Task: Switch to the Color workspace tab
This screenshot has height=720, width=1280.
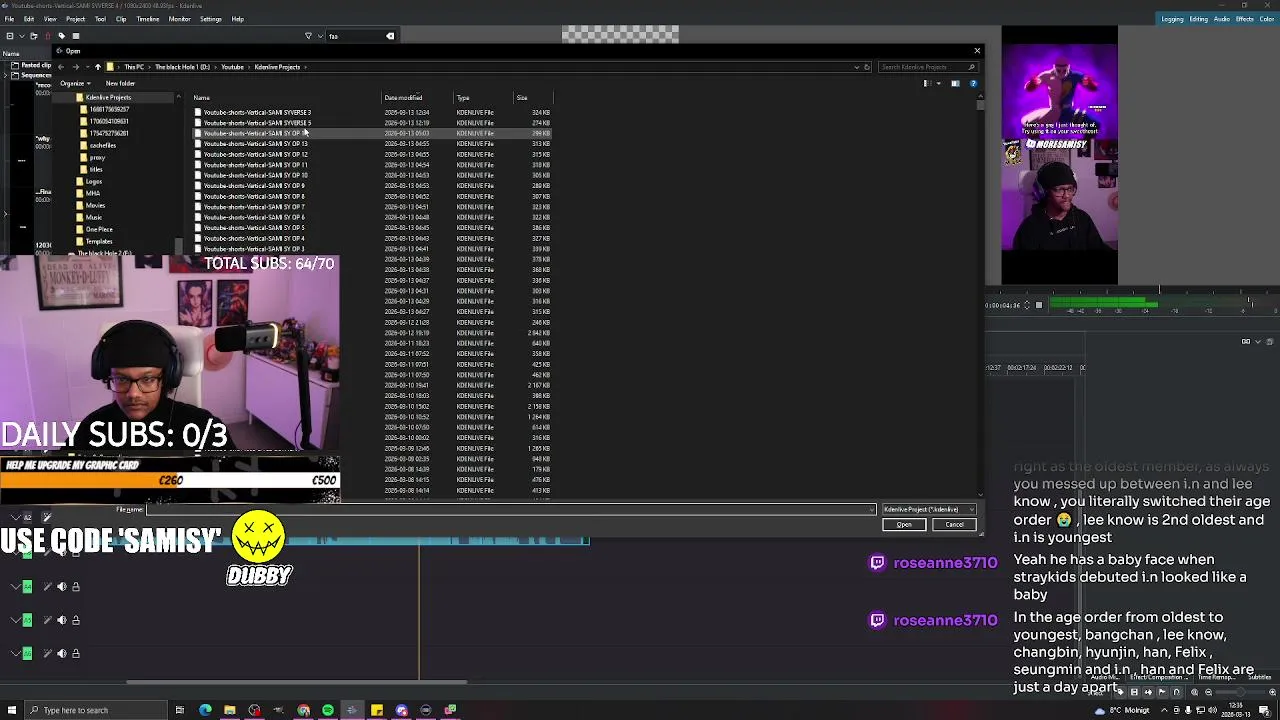Action: 1267,19
